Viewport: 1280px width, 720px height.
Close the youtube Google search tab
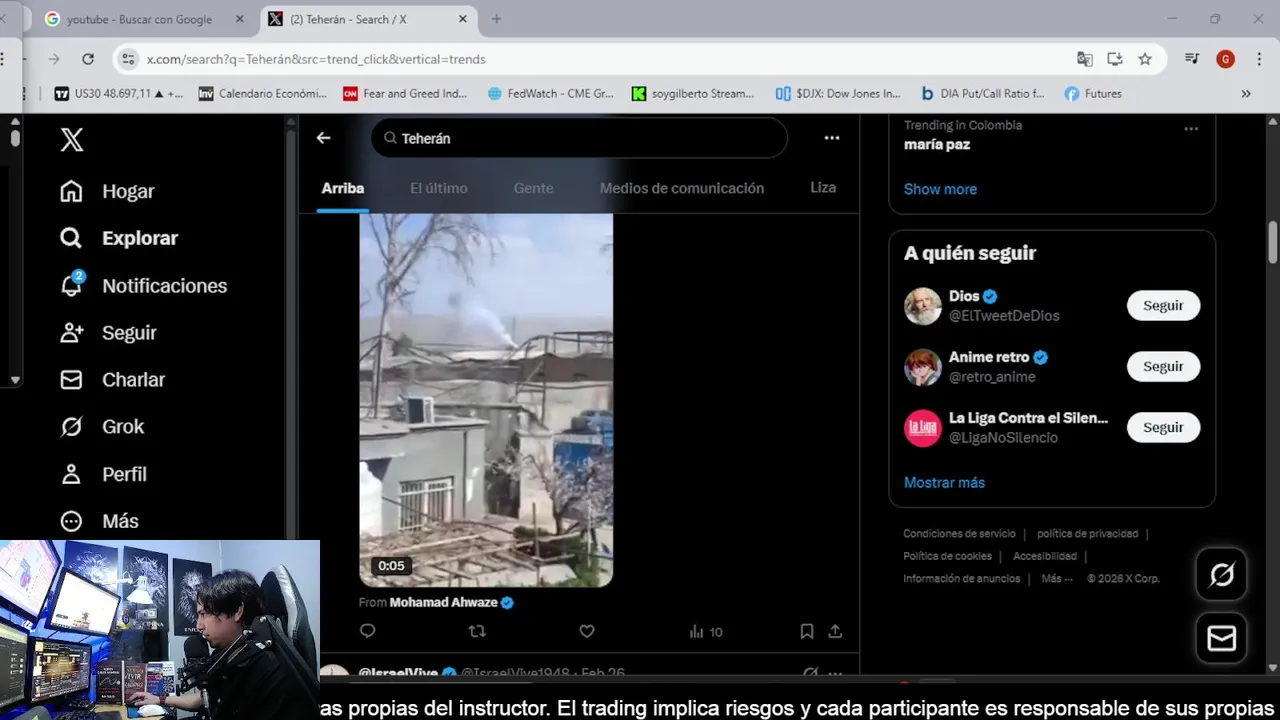point(239,19)
